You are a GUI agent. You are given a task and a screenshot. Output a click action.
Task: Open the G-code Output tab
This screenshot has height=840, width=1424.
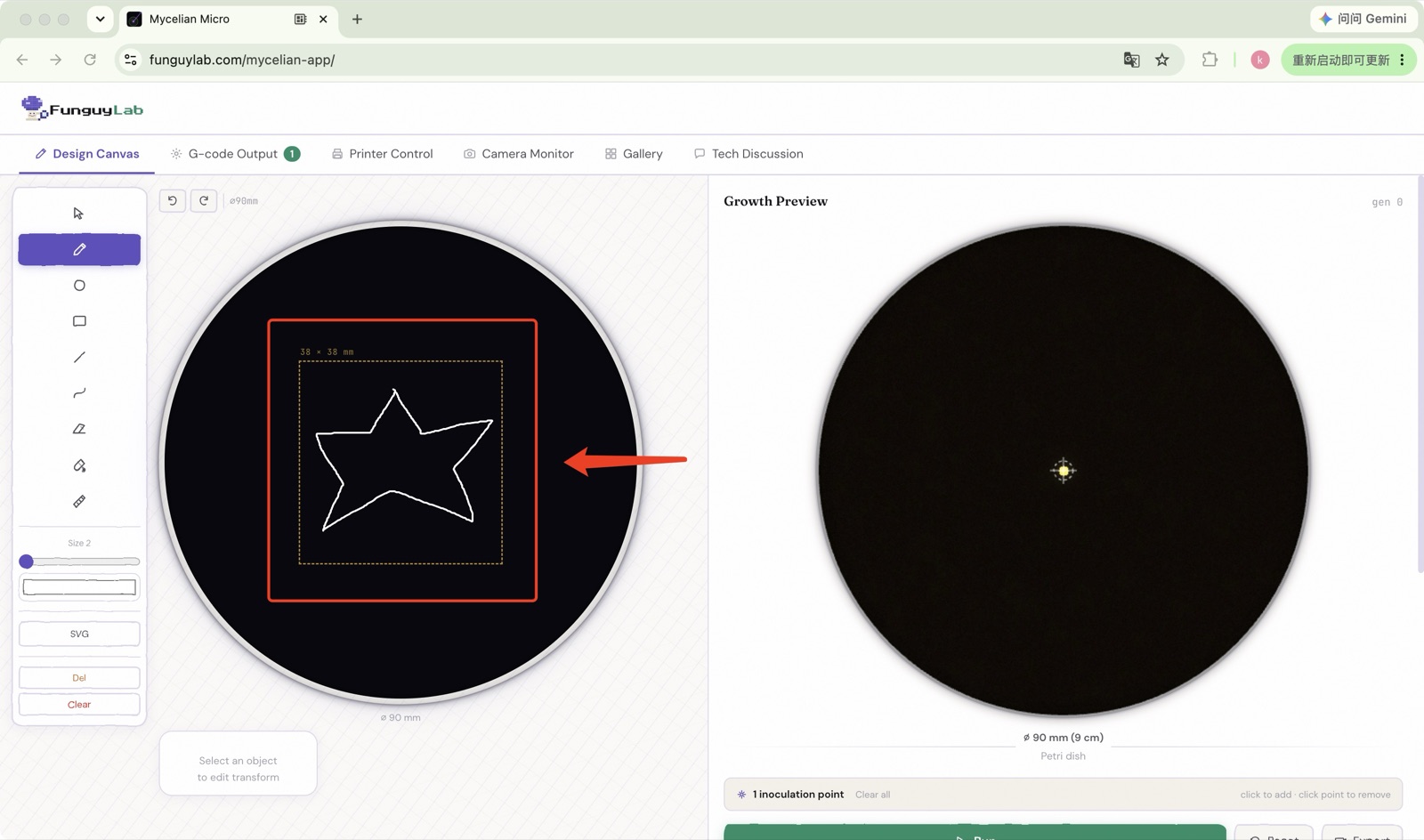coord(235,154)
